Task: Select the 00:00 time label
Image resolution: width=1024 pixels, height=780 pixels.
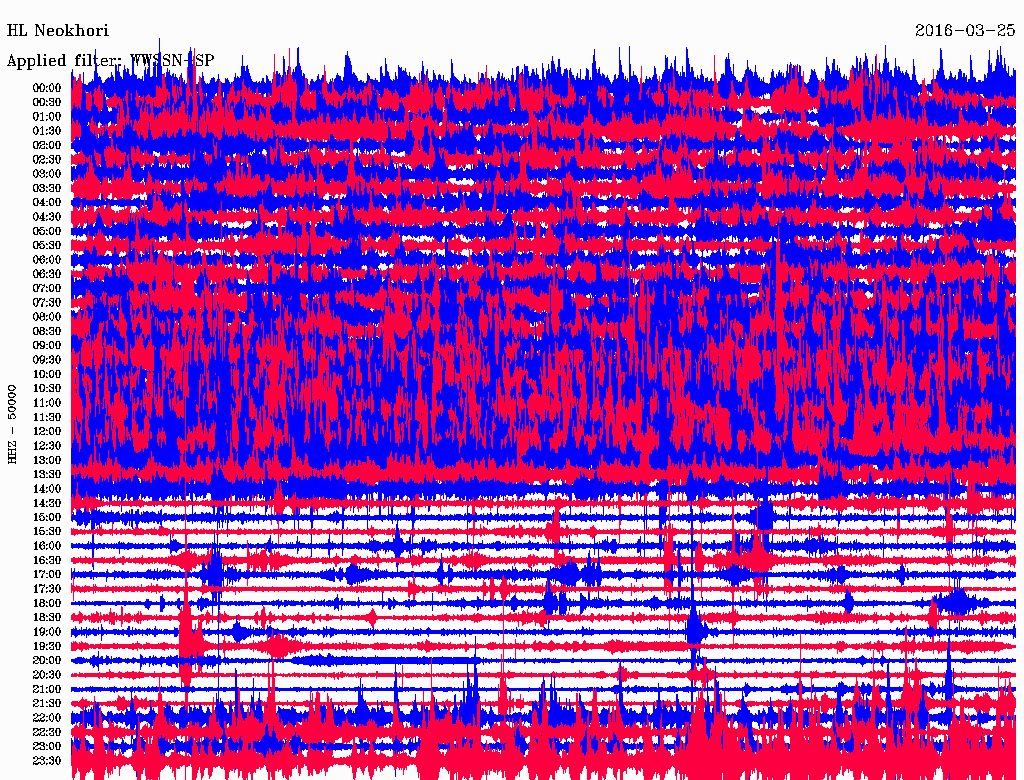Action: pyautogui.click(x=47, y=88)
